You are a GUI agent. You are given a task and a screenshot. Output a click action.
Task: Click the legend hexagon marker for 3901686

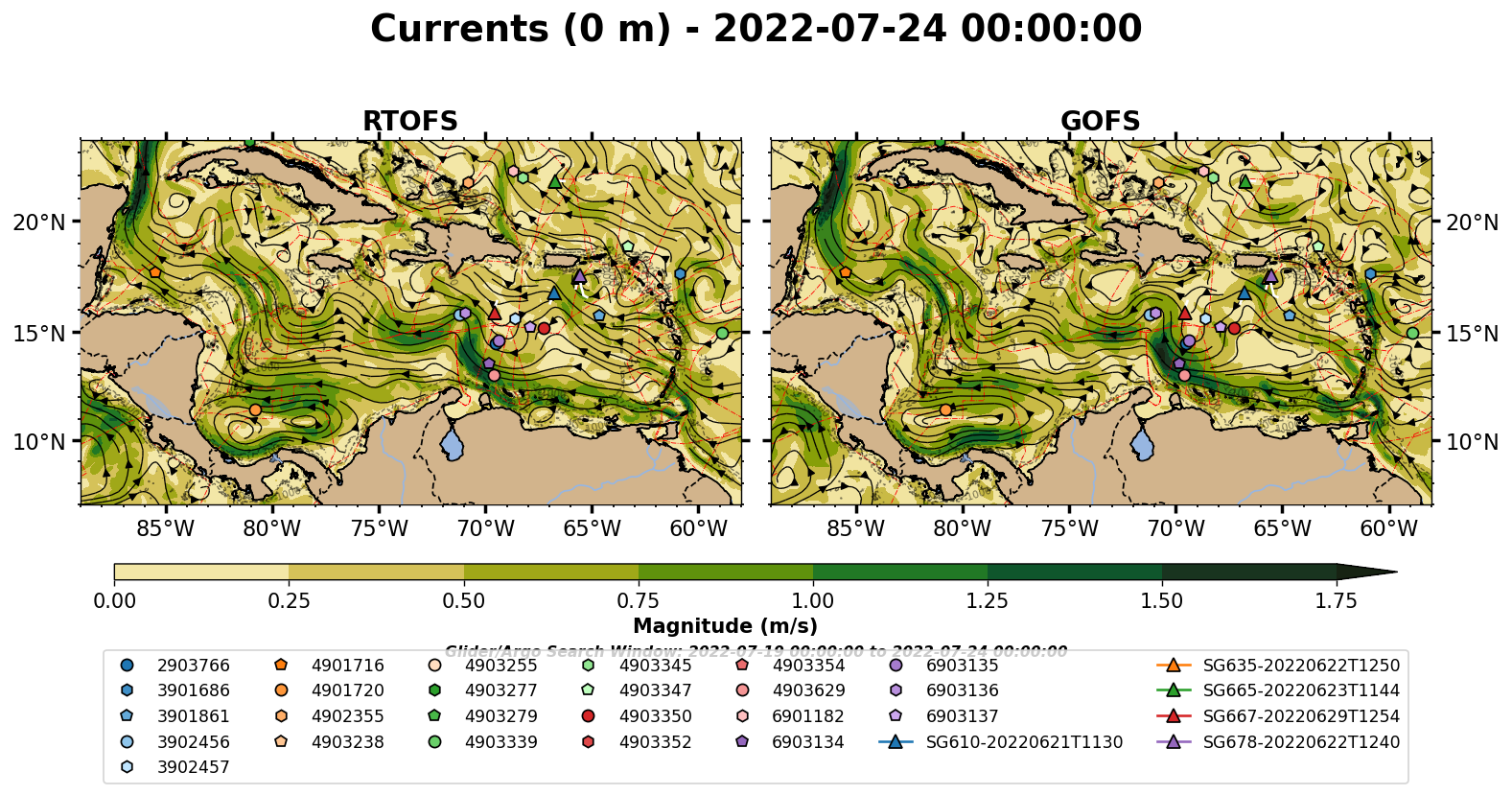(x=128, y=690)
